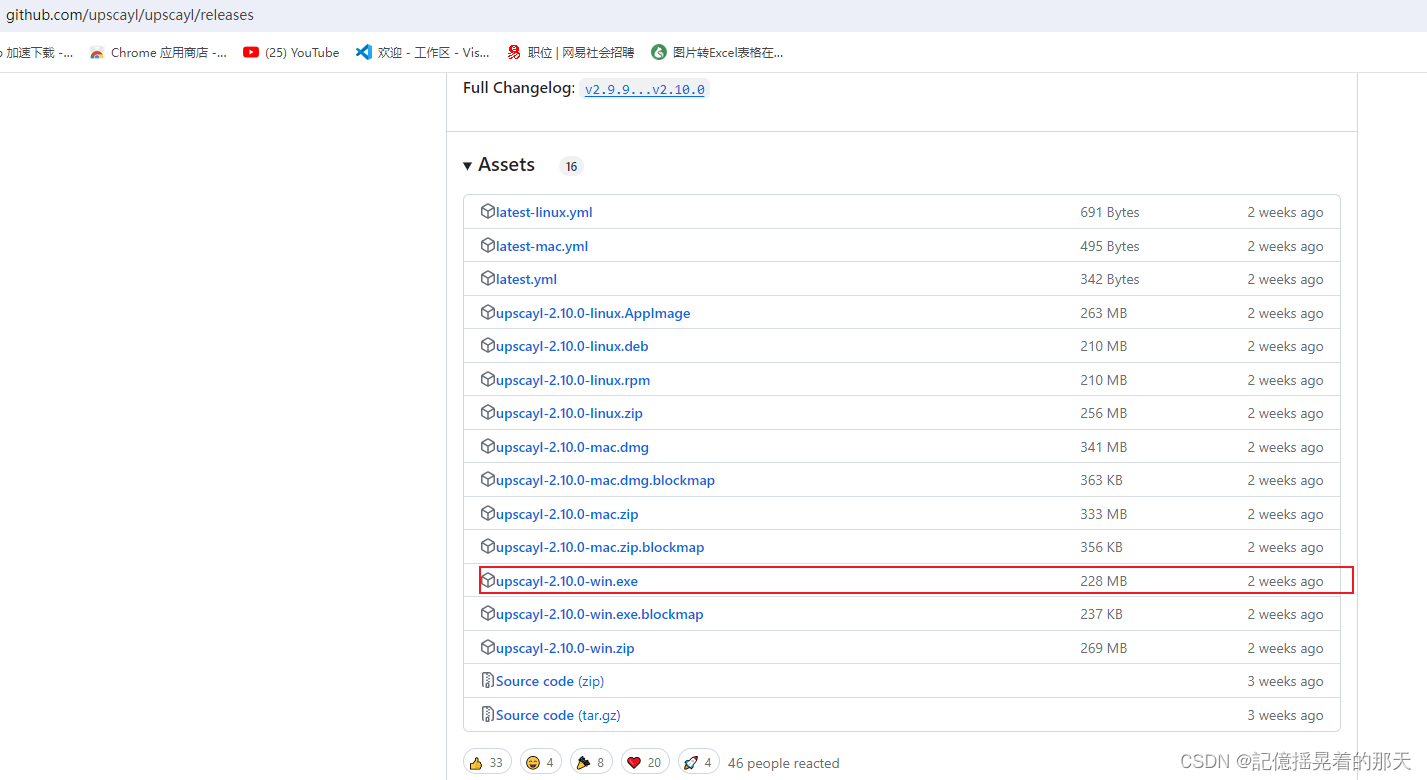Click package icon beside linux.rpm

(488, 379)
